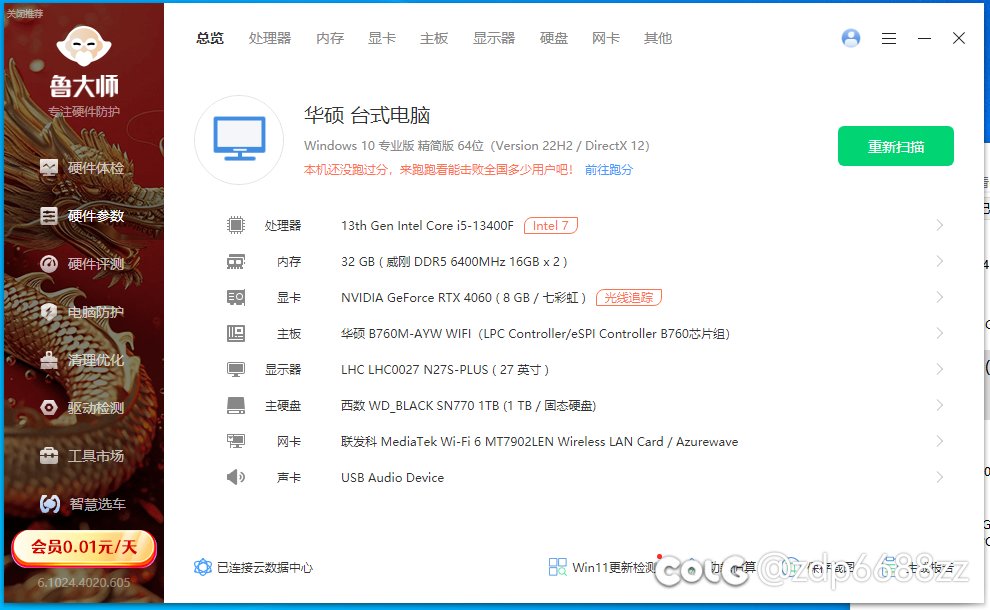Click the USB Audio Device text
The image size is (990, 610).
pyautogui.click(x=393, y=477)
